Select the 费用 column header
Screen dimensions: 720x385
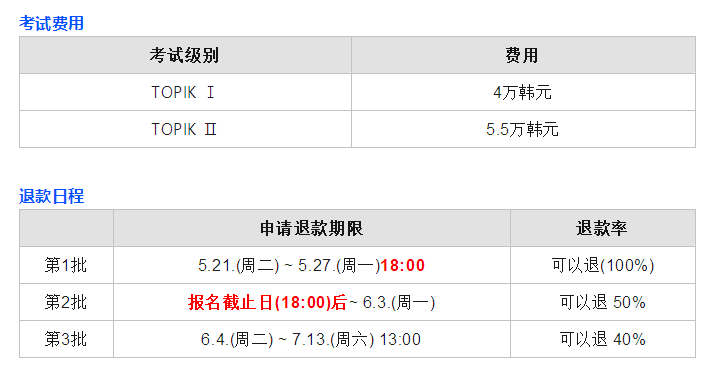523,55
